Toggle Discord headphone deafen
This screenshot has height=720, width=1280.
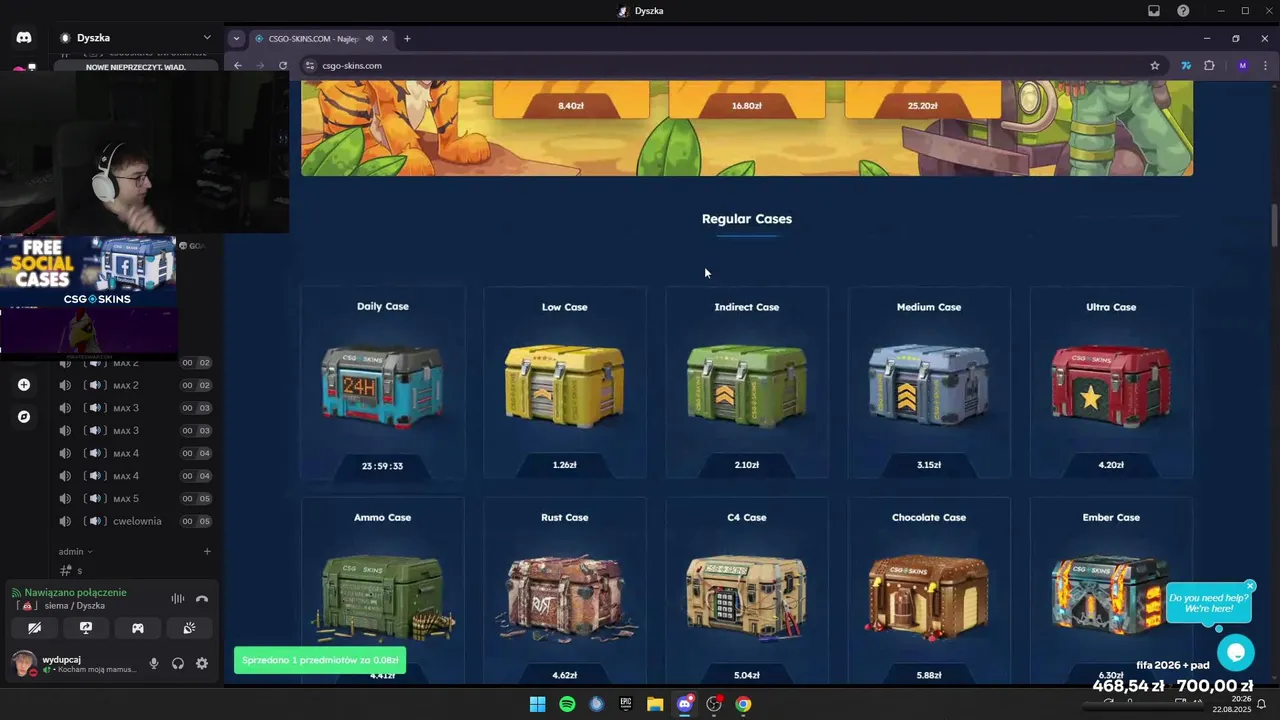click(178, 663)
